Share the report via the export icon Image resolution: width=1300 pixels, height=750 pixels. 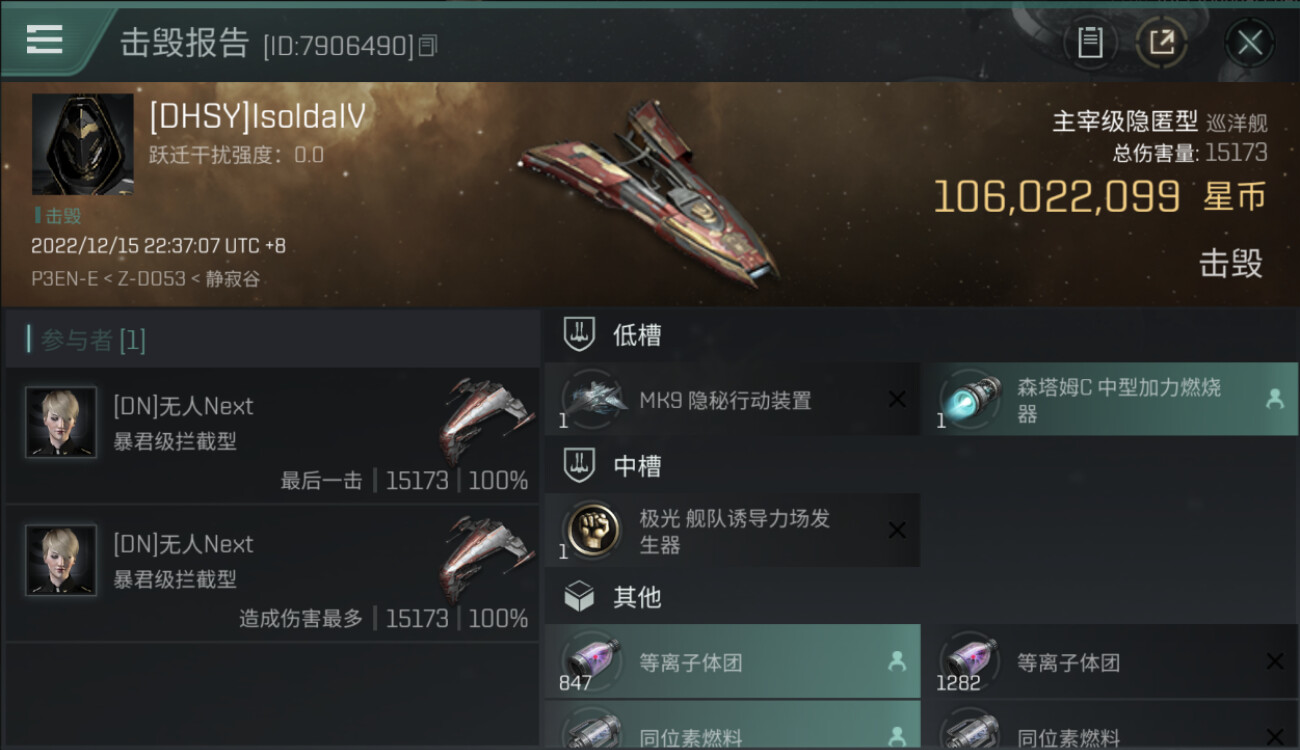[1161, 43]
